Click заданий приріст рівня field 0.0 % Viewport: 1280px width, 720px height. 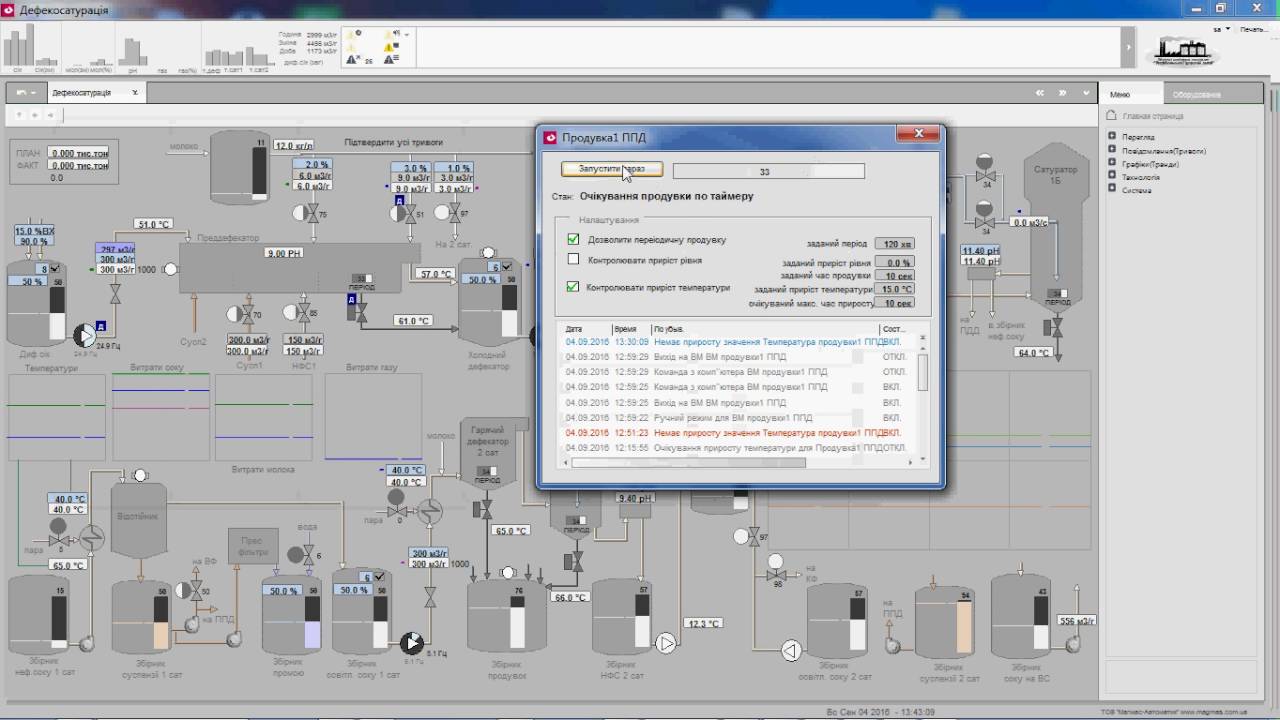894,263
